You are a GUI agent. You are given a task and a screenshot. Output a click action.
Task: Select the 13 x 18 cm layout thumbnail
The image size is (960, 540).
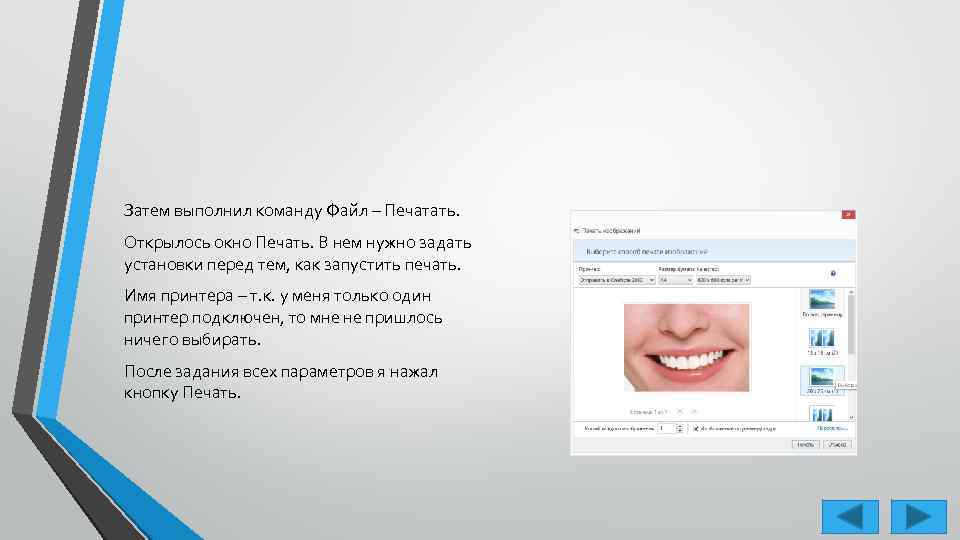pyautogui.click(x=822, y=342)
